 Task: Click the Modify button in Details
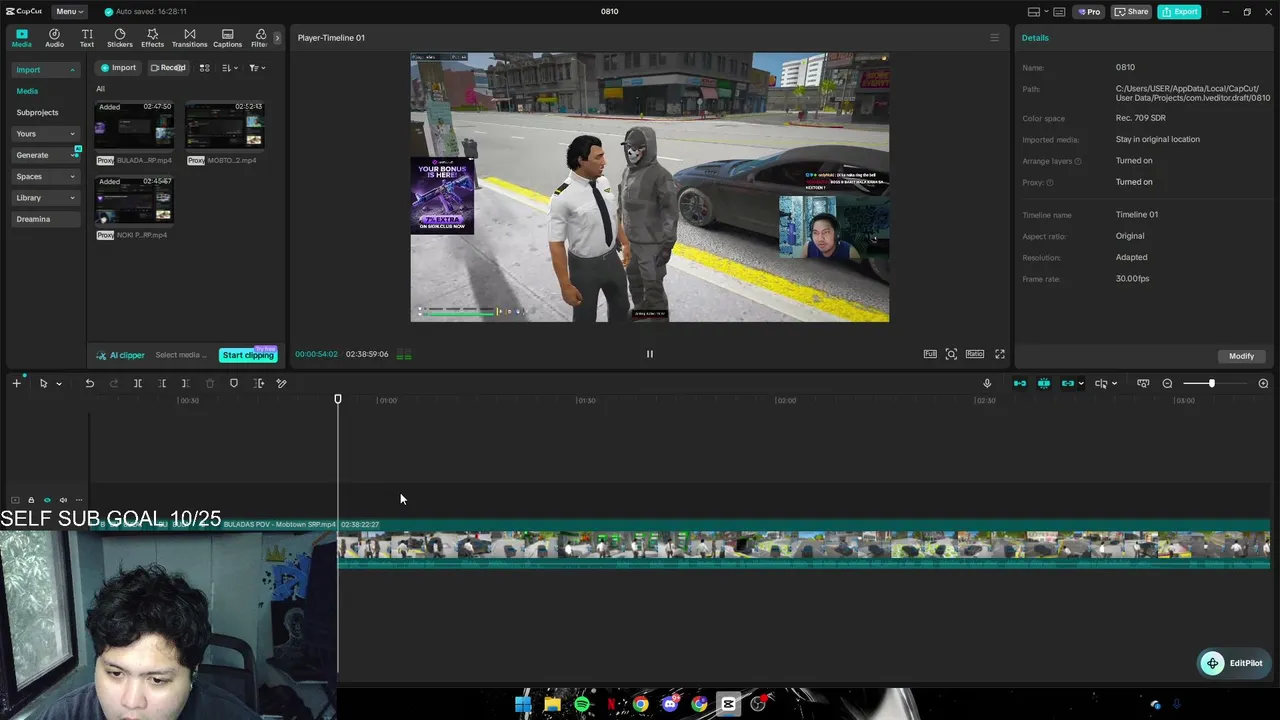tap(1241, 356)
